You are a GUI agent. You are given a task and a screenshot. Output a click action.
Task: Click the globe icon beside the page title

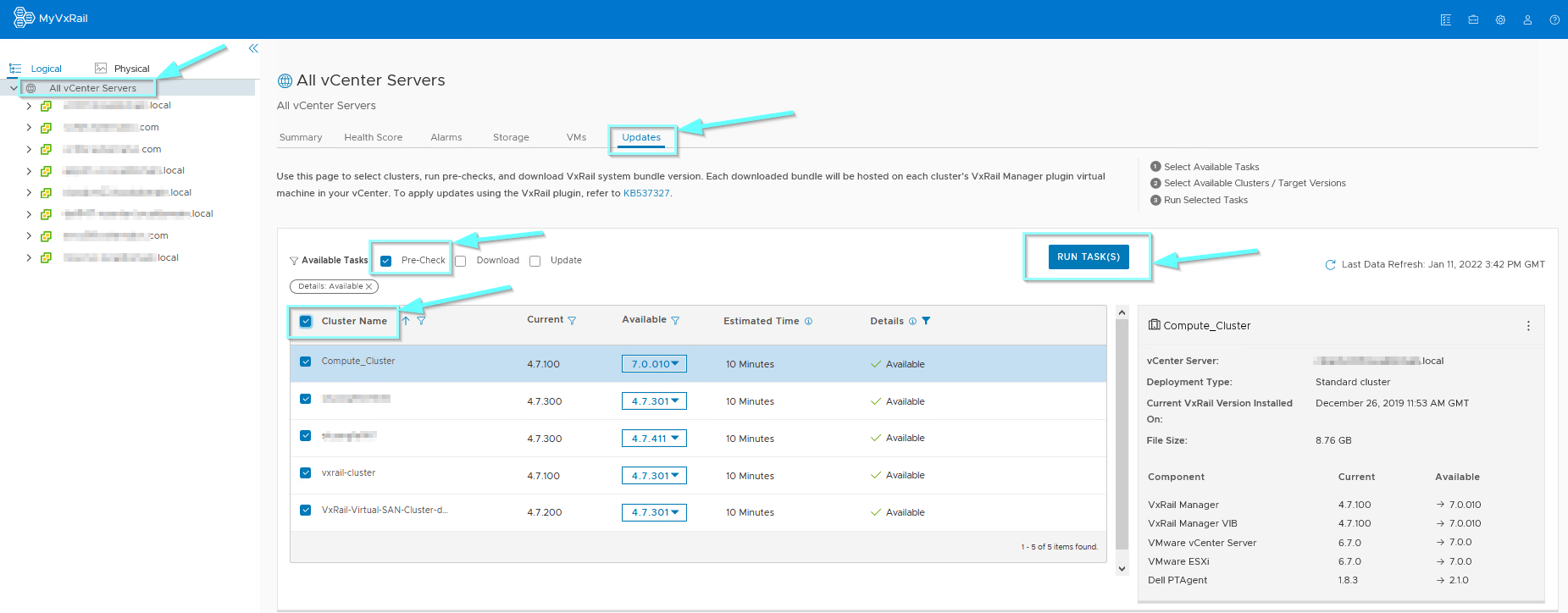285,81
